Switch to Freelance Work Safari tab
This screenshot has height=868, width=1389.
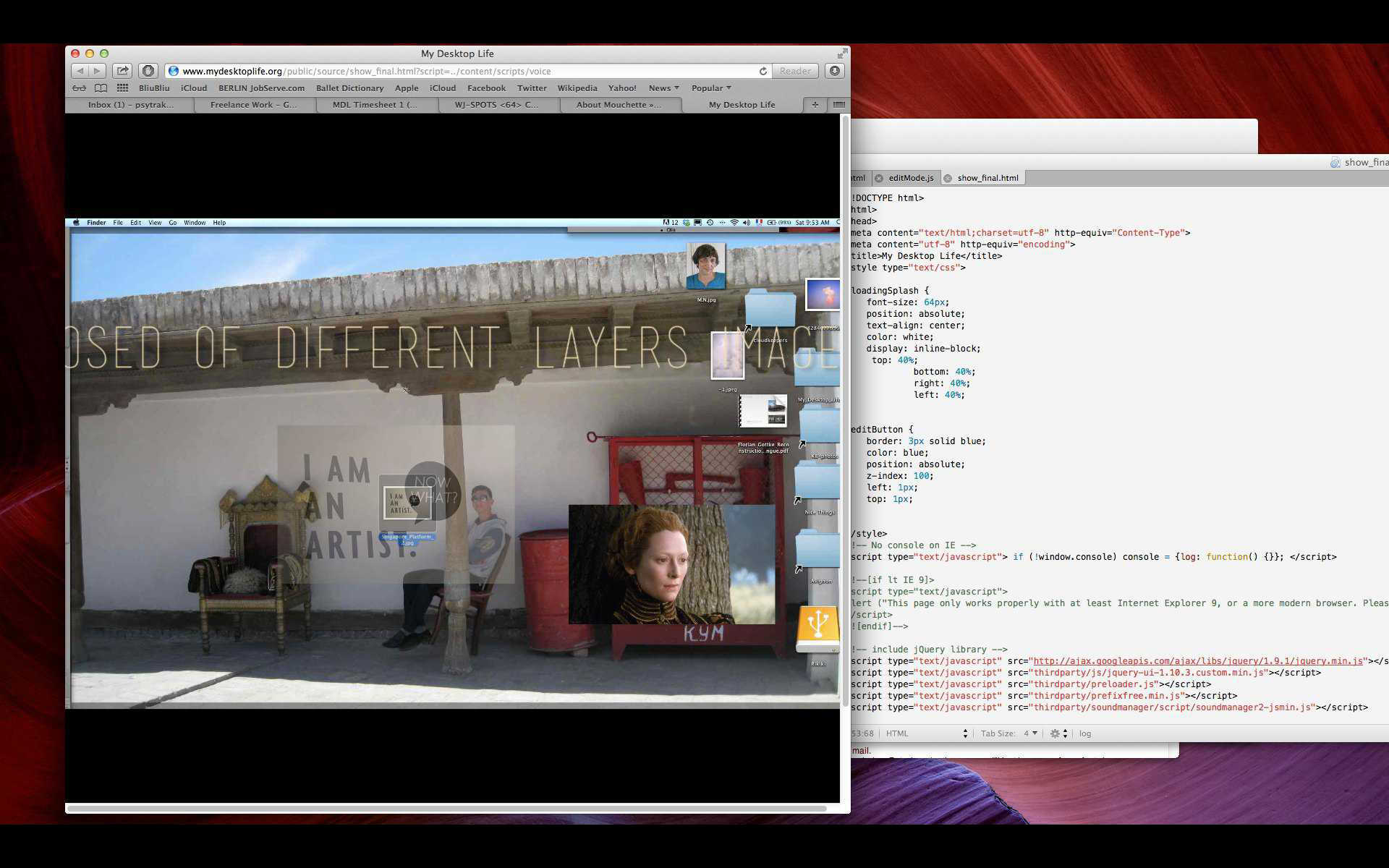pyautogui.click(x=254, y=105)
